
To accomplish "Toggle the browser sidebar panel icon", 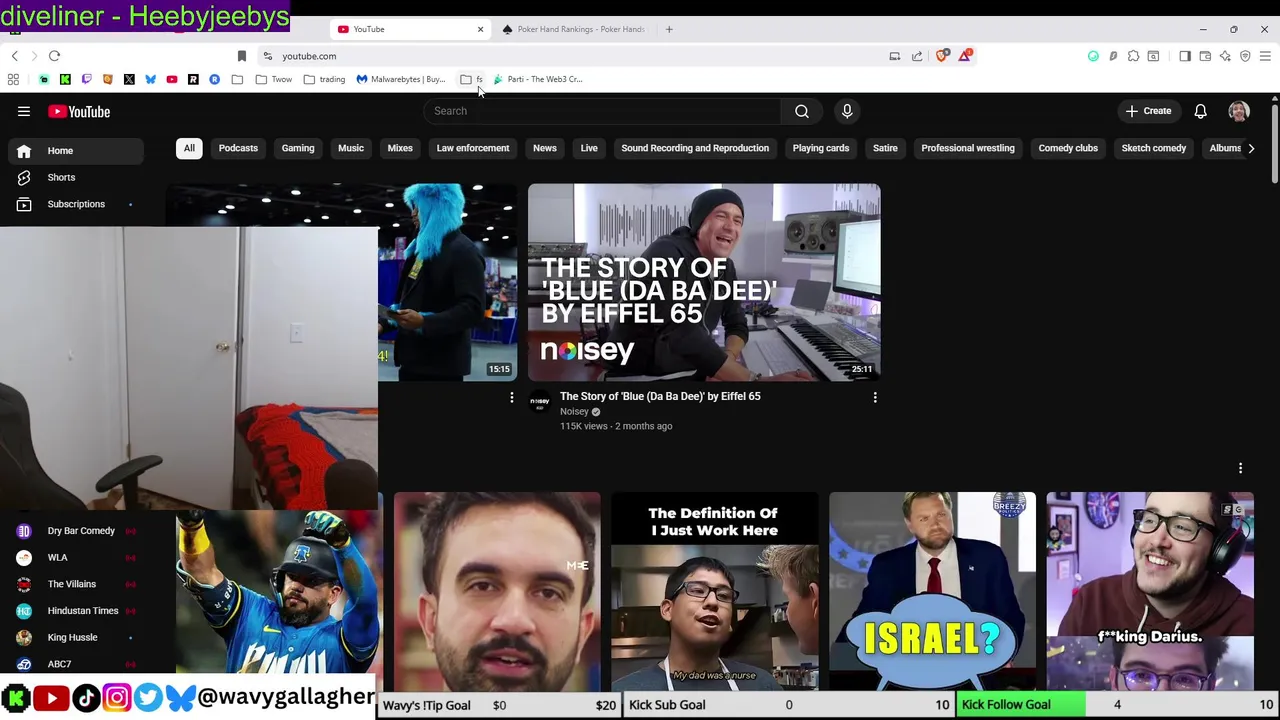I will tap(1185, 56).
